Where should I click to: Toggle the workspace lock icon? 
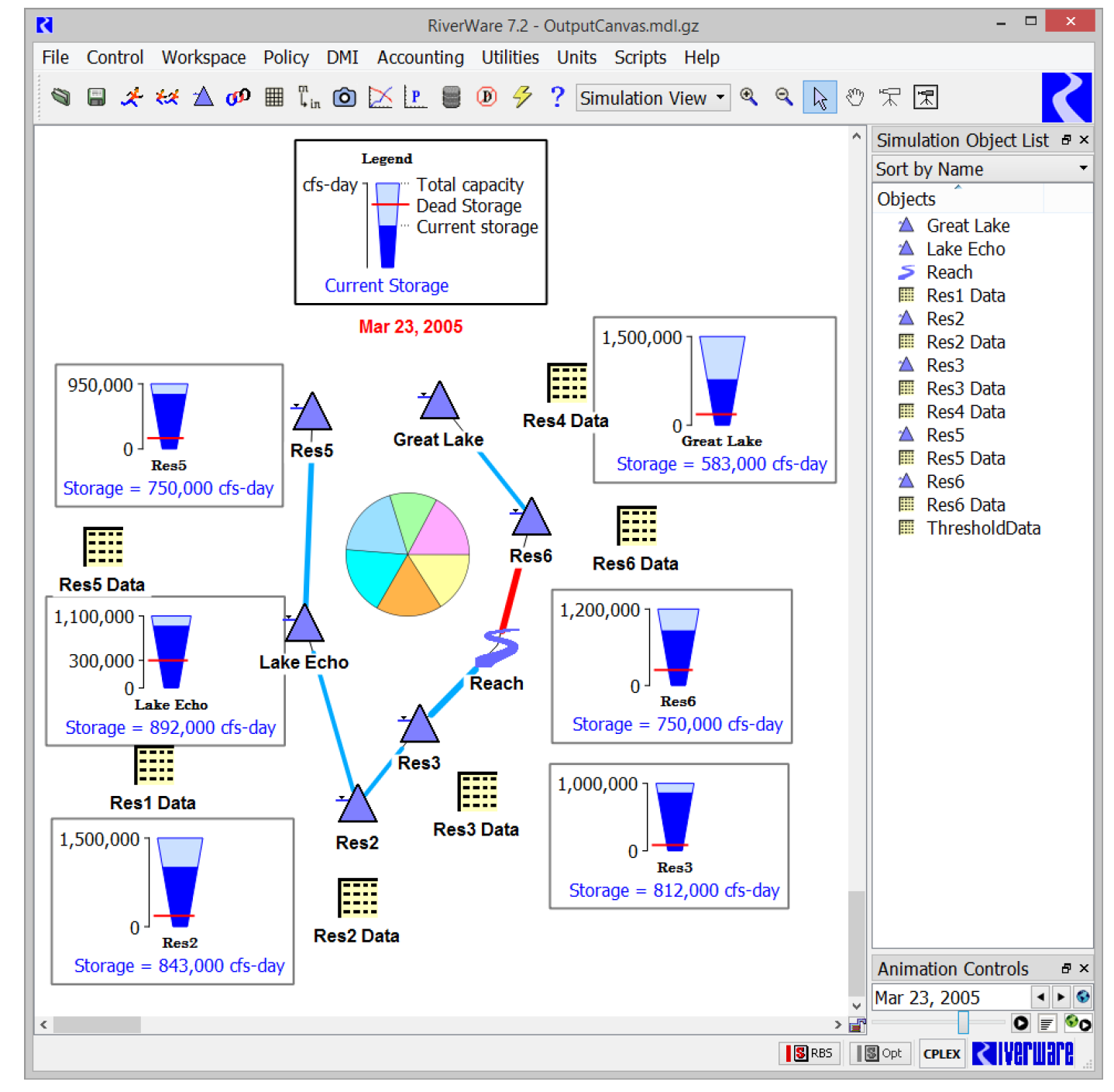(x=857, y=1025)
